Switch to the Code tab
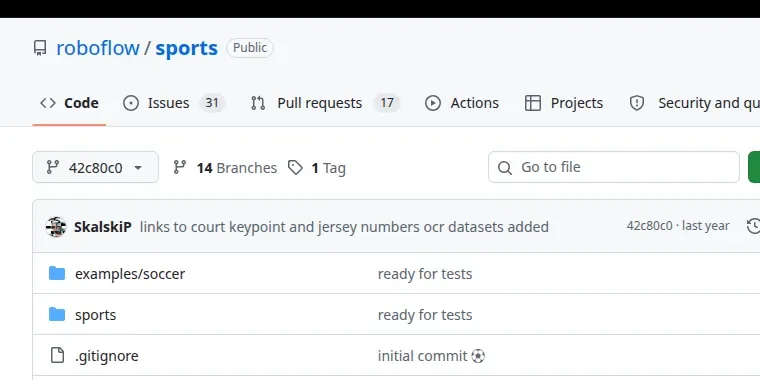 pyautogui.click(x=69, y=103)
